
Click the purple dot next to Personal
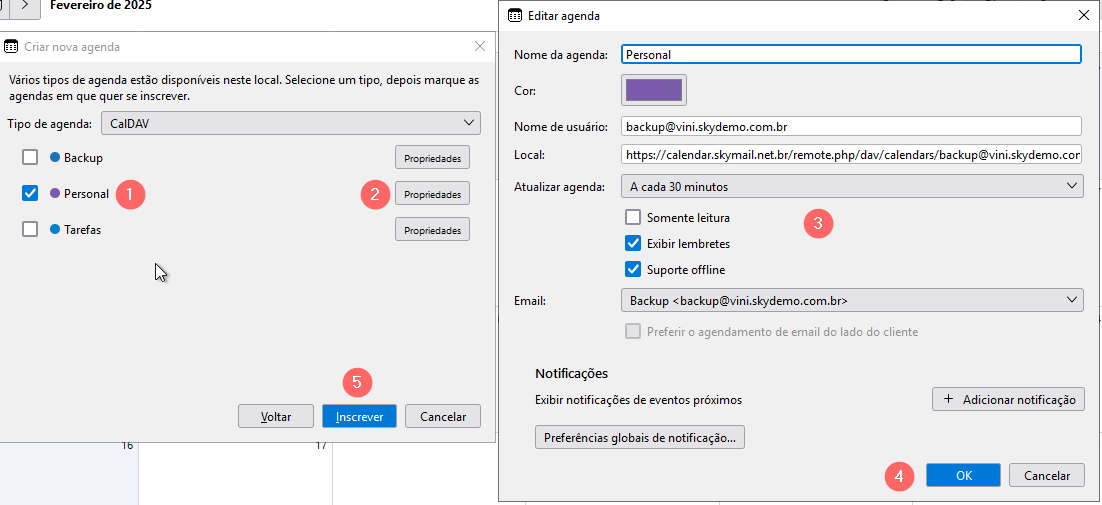55,194
